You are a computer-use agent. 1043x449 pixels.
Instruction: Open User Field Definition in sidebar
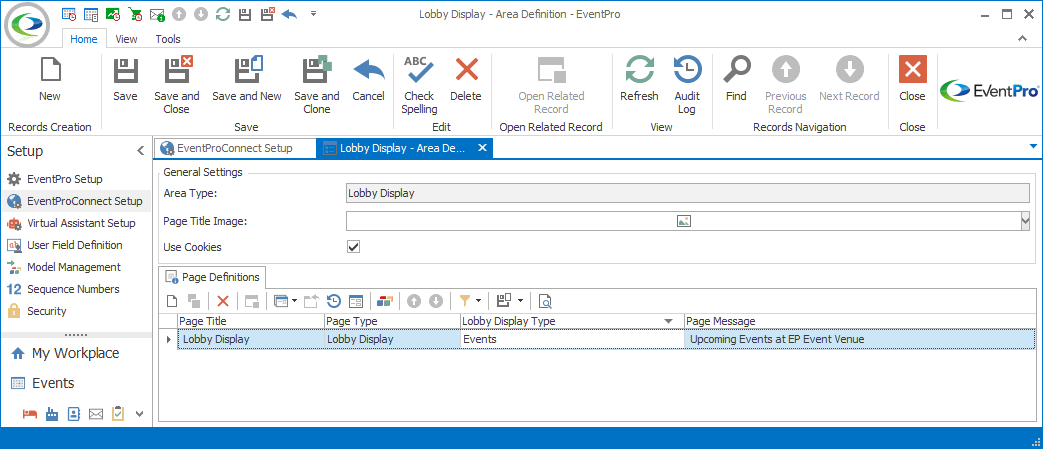click(x=74, y=245)
